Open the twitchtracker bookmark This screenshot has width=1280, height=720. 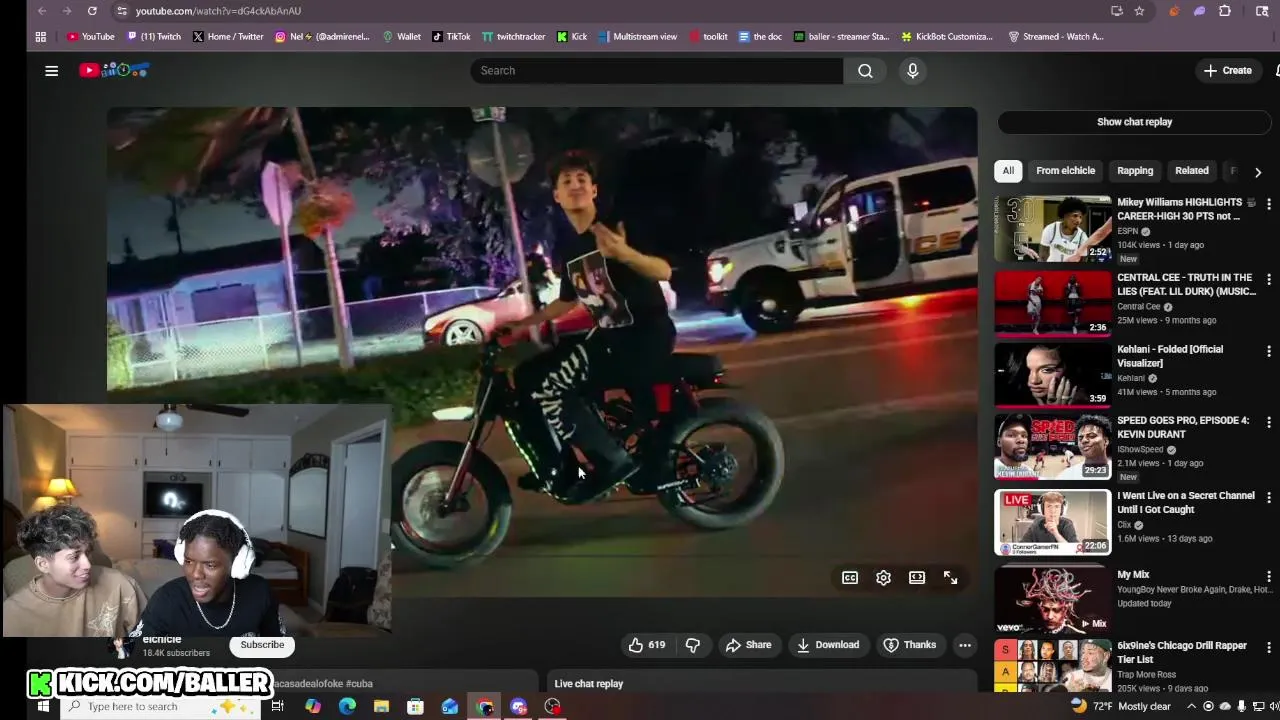point(514,37)
